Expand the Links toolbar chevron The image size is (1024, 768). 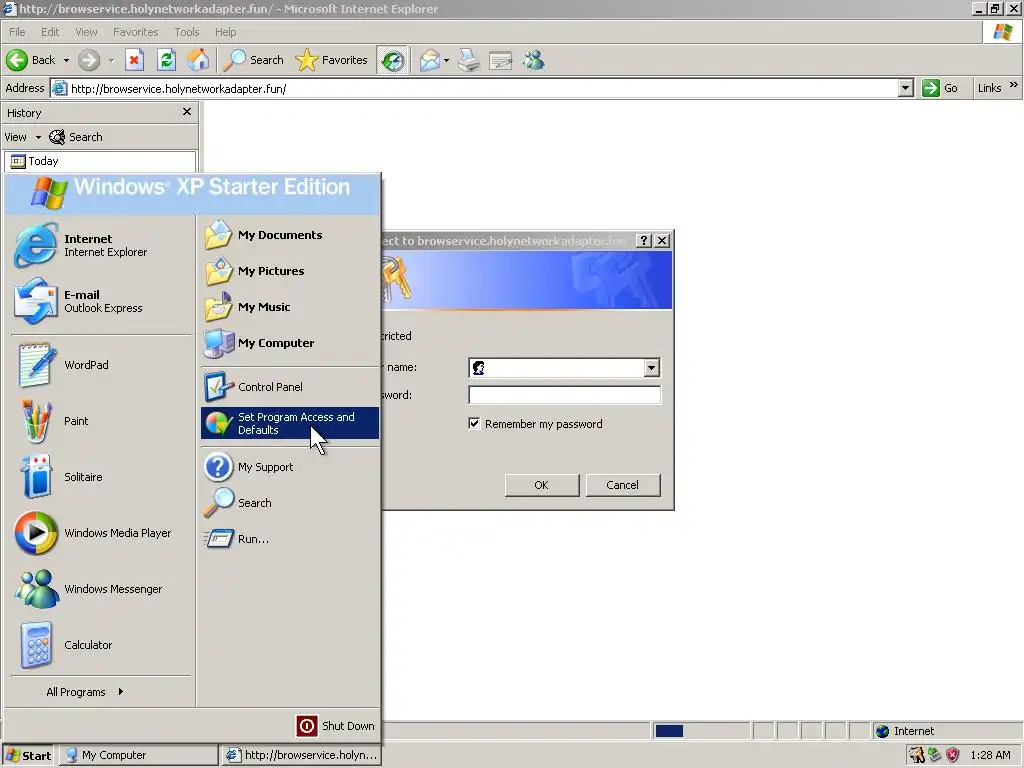pos(1014,85)
